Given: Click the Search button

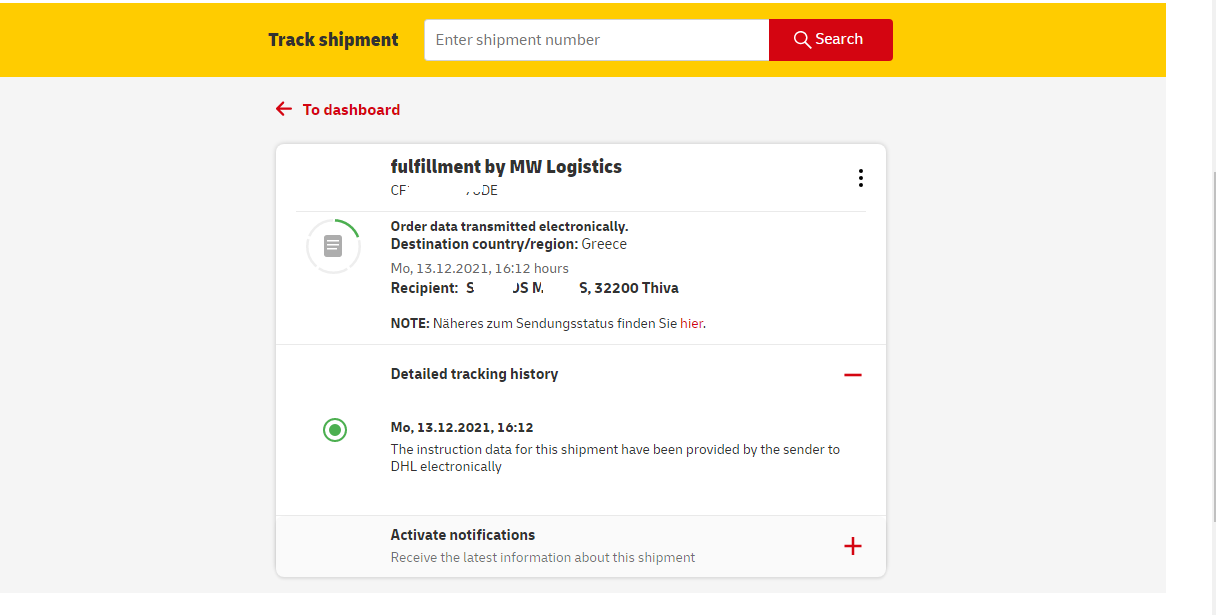Looking at the screenshot, I should [x=830, y=40].
